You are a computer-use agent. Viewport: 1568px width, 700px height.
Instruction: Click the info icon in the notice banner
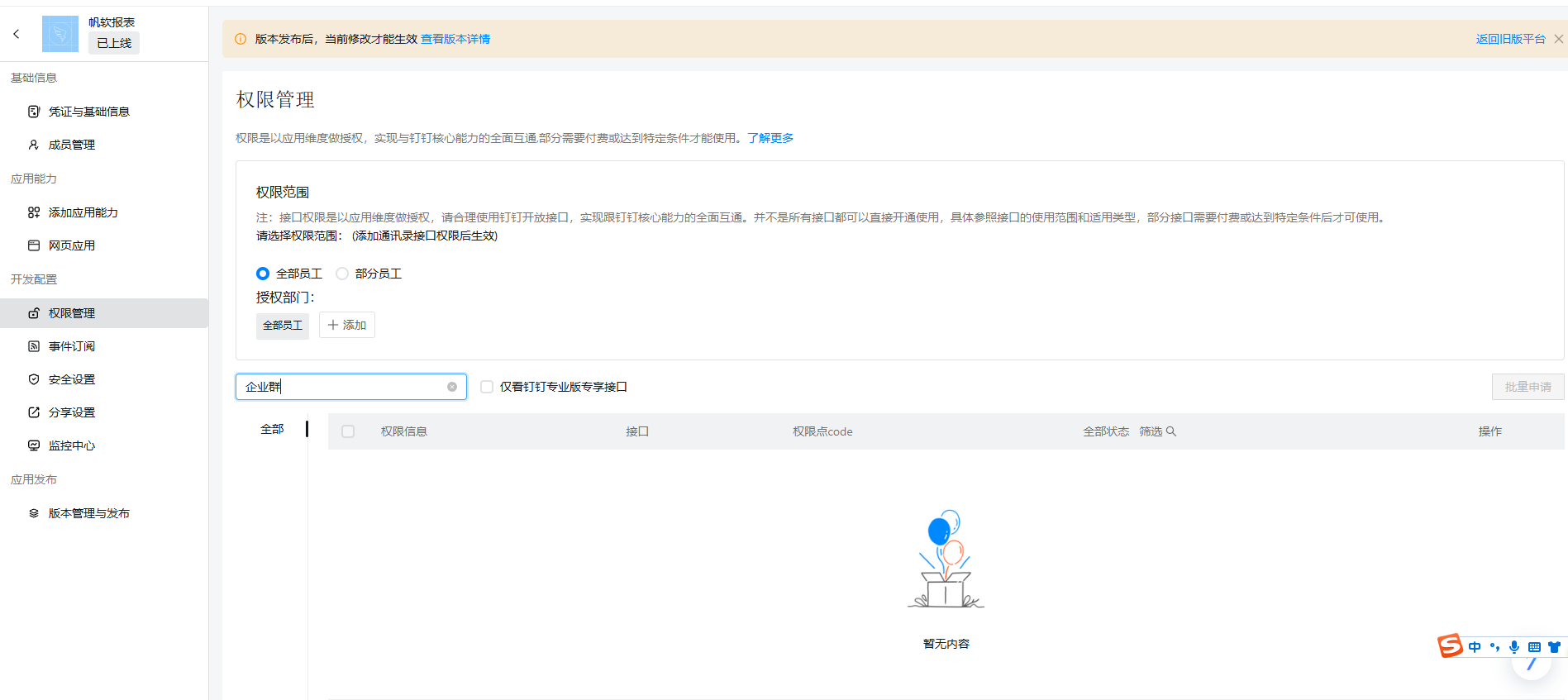[x=241, y=39]
